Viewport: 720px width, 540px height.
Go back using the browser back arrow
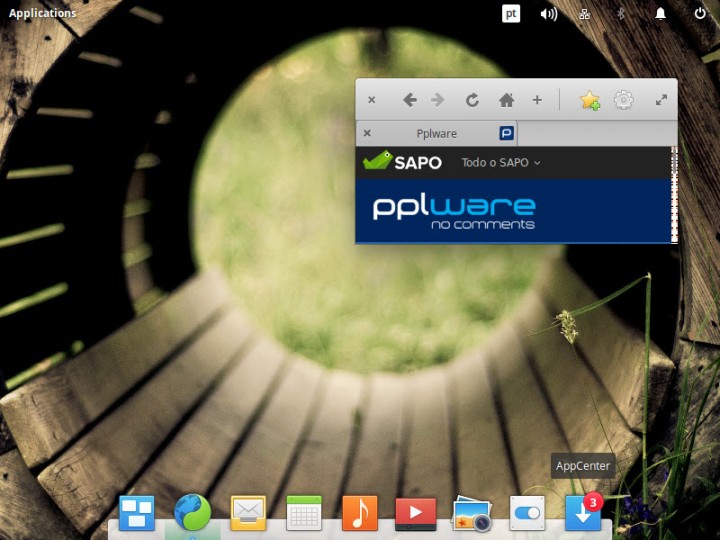[409, 100]
